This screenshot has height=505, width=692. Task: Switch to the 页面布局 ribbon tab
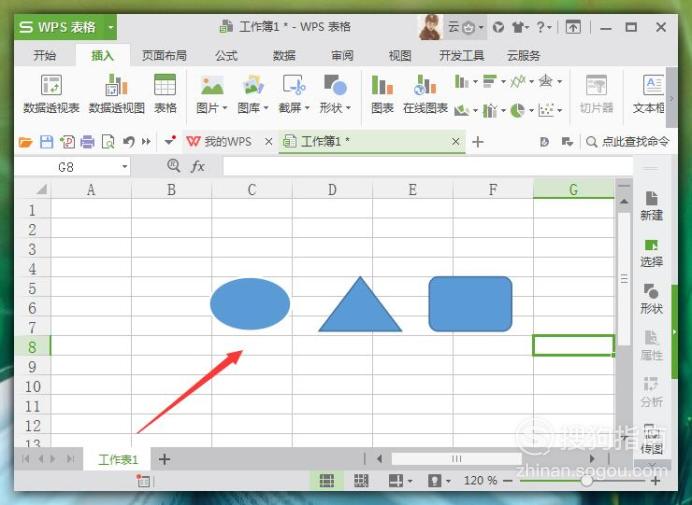(x=164, y=56)
